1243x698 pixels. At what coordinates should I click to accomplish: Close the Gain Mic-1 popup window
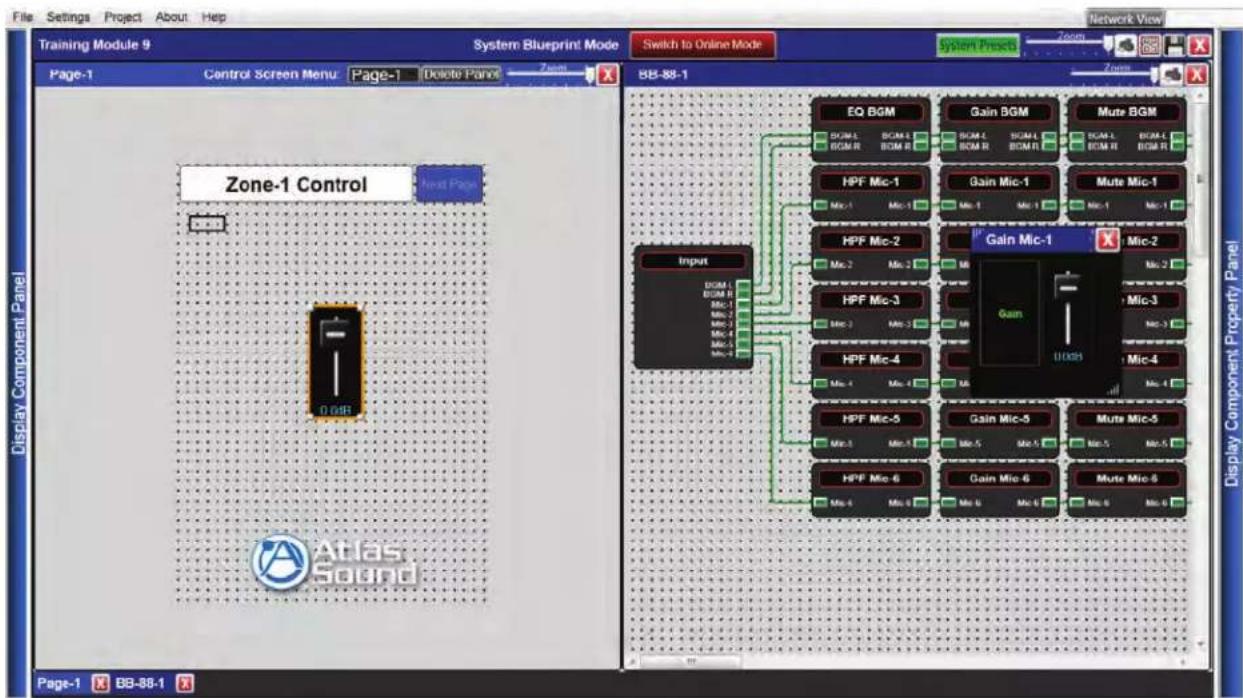[x=1107, y=240]
